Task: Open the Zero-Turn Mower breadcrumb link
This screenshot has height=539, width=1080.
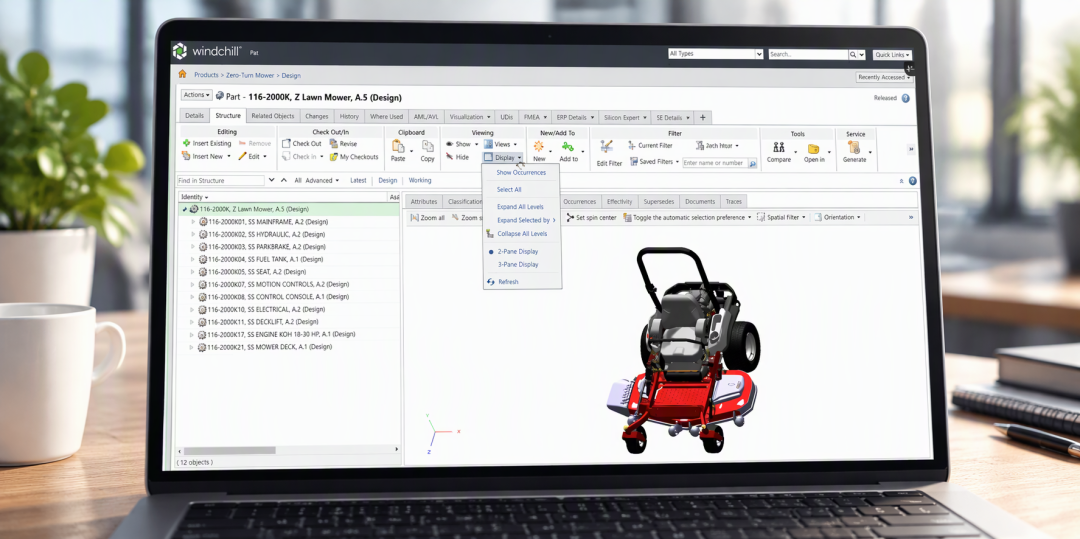Action: pyautogui.click(x=250, y=75)
